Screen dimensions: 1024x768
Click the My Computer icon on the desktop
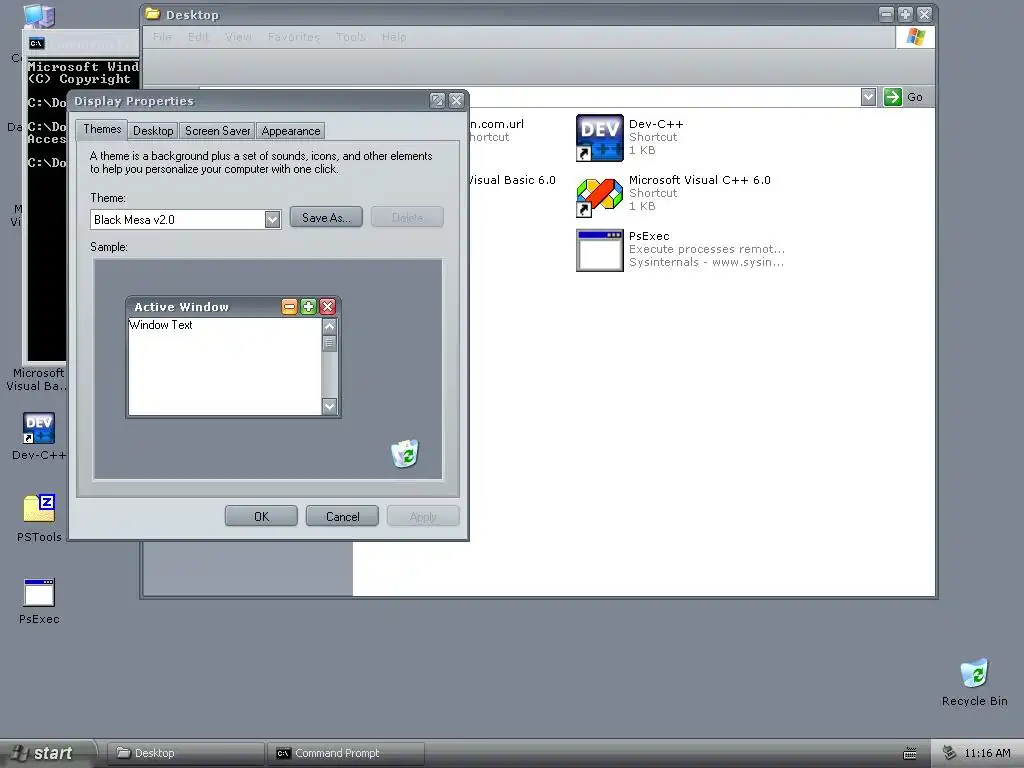[x=39, y=16]
